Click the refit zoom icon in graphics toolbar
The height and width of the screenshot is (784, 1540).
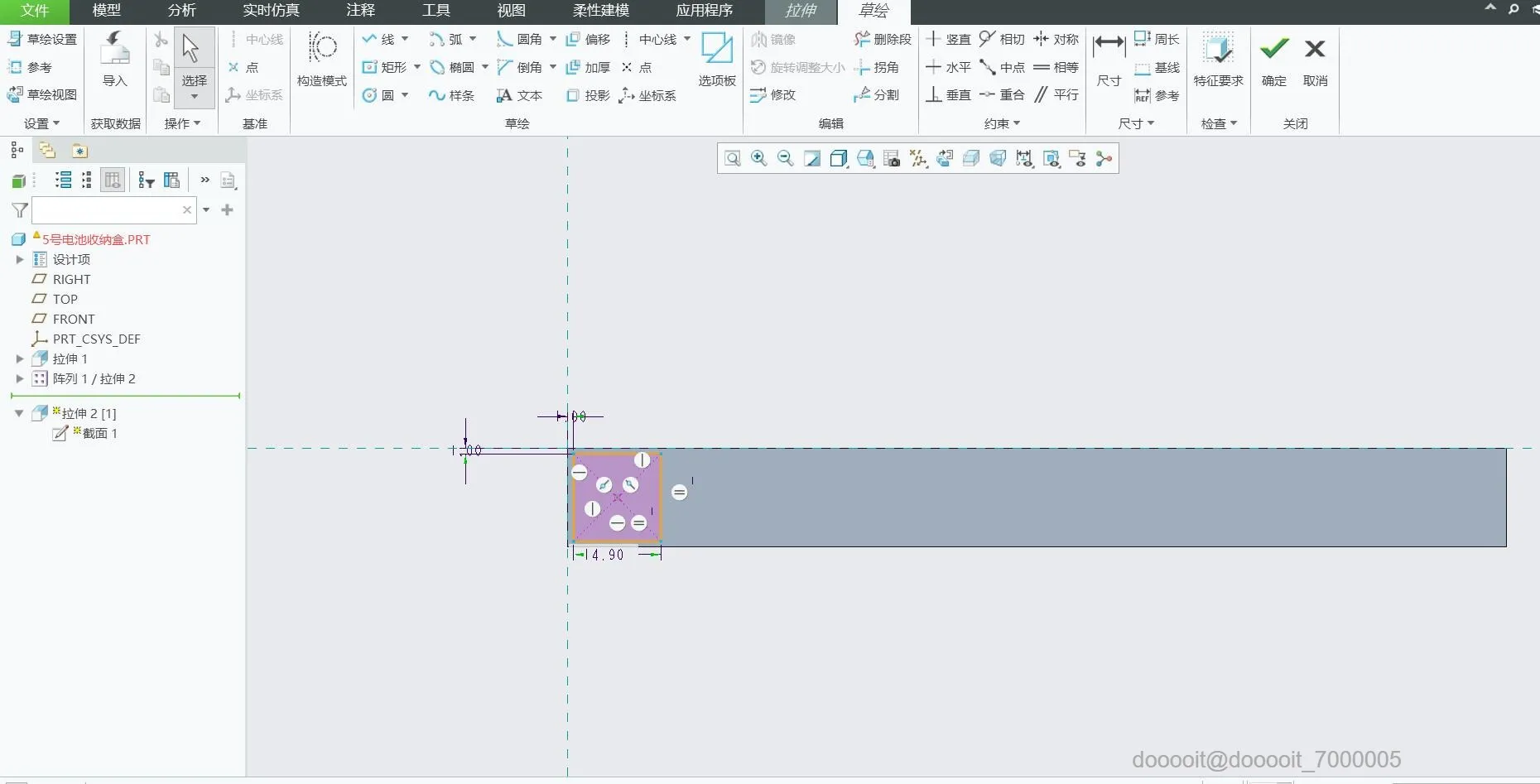tap(733, 158)
